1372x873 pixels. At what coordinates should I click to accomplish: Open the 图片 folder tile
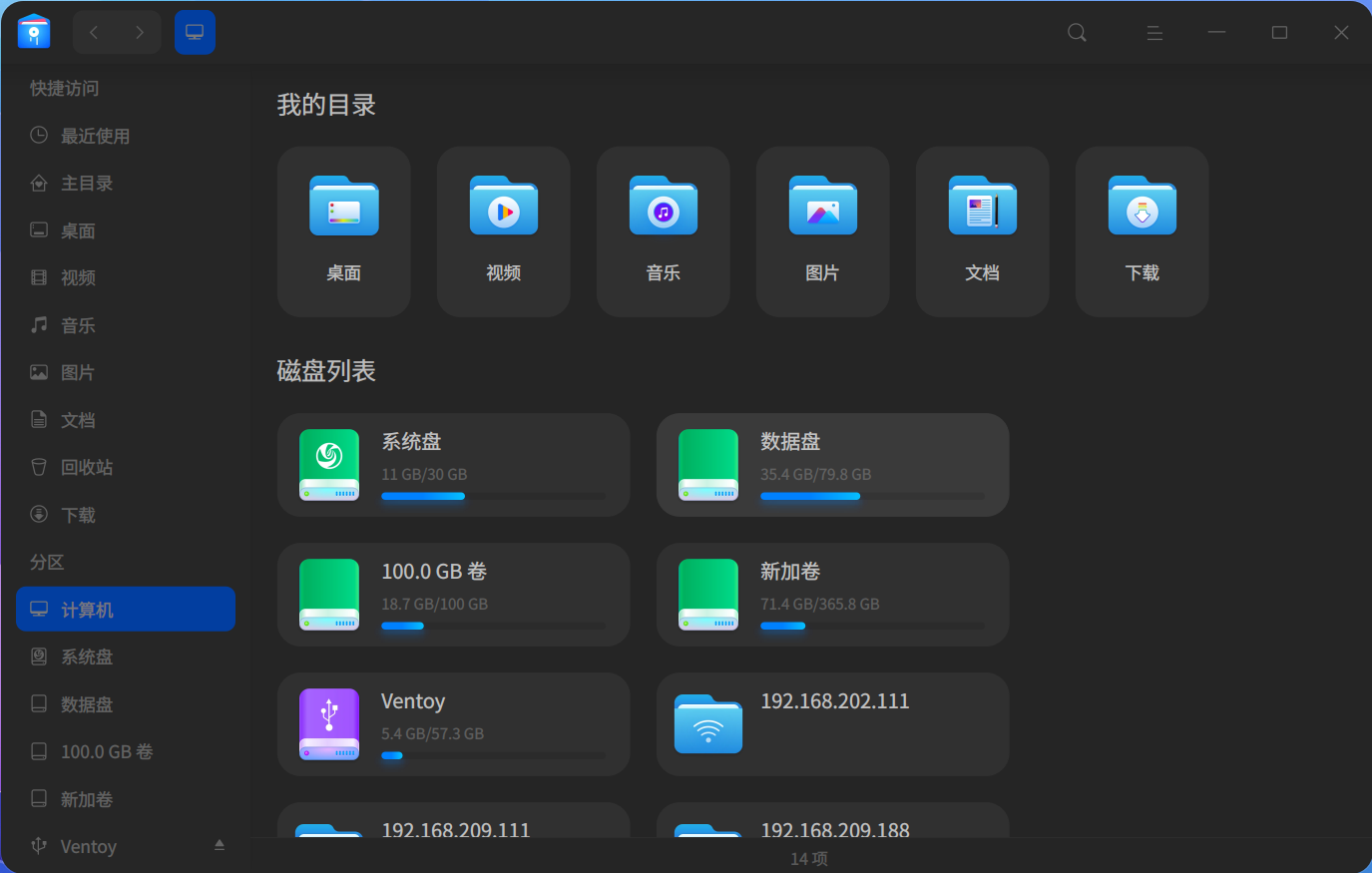[823, 231]
